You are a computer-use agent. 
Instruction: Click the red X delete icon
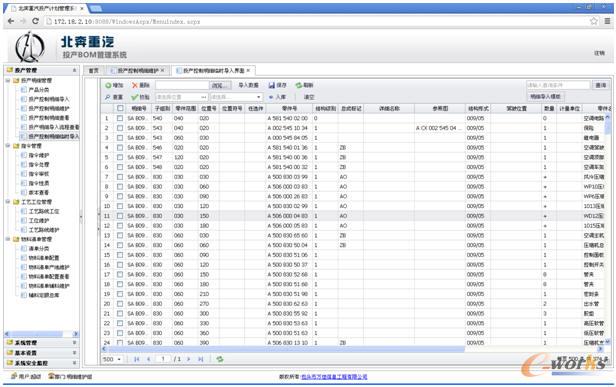click(135, 85)
